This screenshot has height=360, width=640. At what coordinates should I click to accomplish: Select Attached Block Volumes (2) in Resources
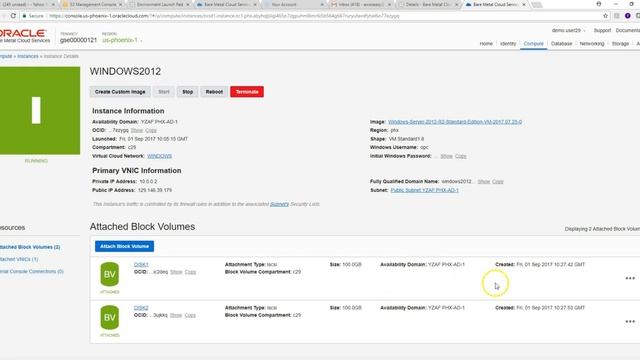30,247
